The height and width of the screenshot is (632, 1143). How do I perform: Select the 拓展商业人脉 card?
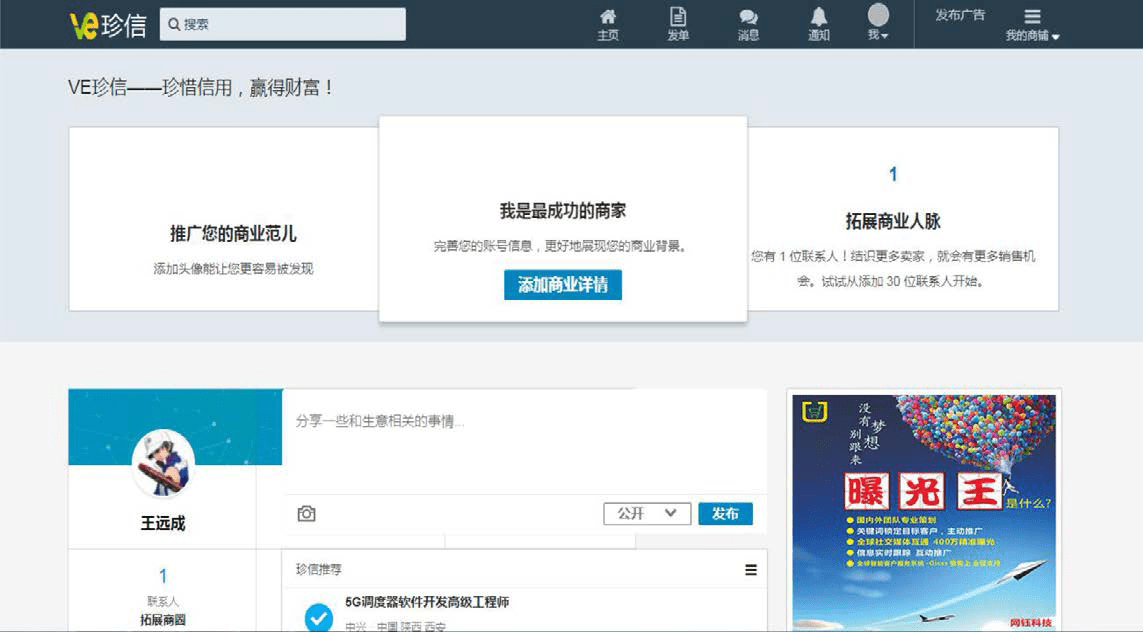[893, 220]
